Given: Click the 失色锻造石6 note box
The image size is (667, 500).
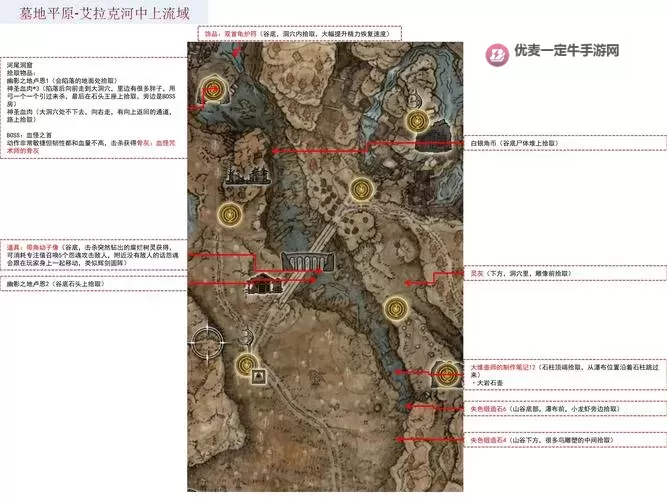Looking at the screenshot, I should [565, 409].
